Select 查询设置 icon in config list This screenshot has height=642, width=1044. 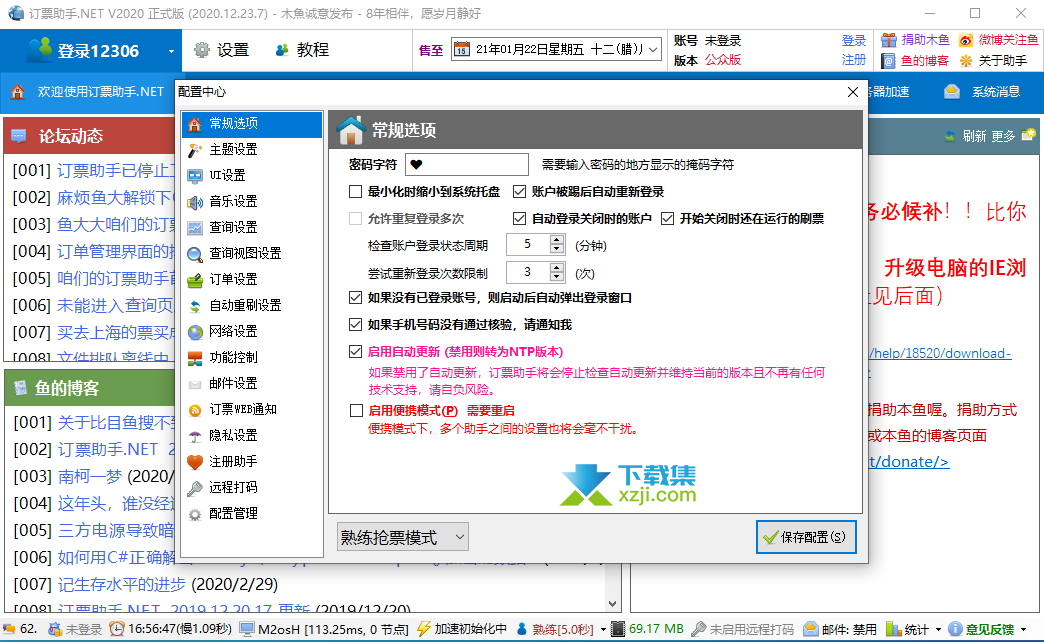[194, 228]
